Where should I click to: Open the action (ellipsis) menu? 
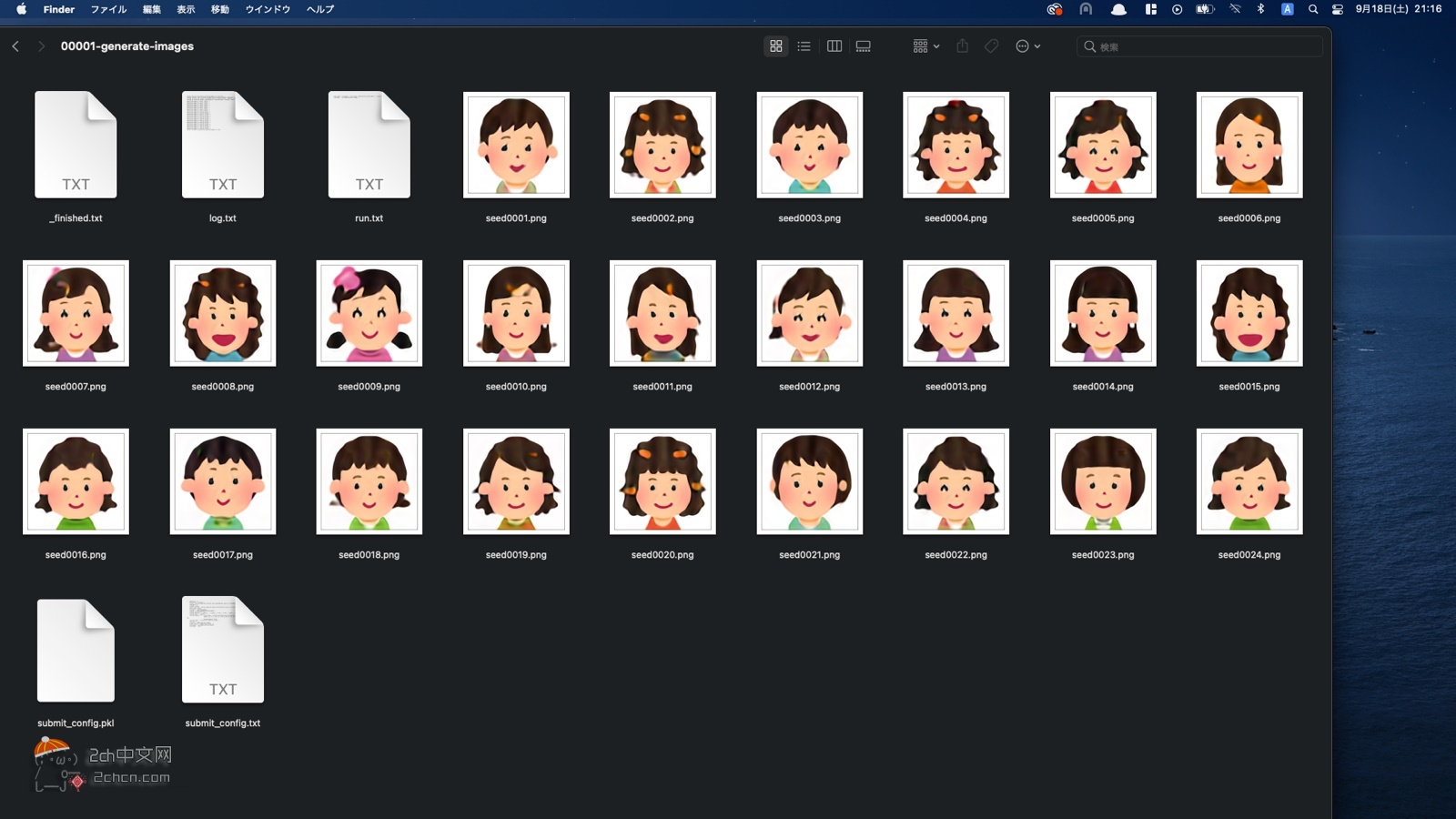point(1027,46)
